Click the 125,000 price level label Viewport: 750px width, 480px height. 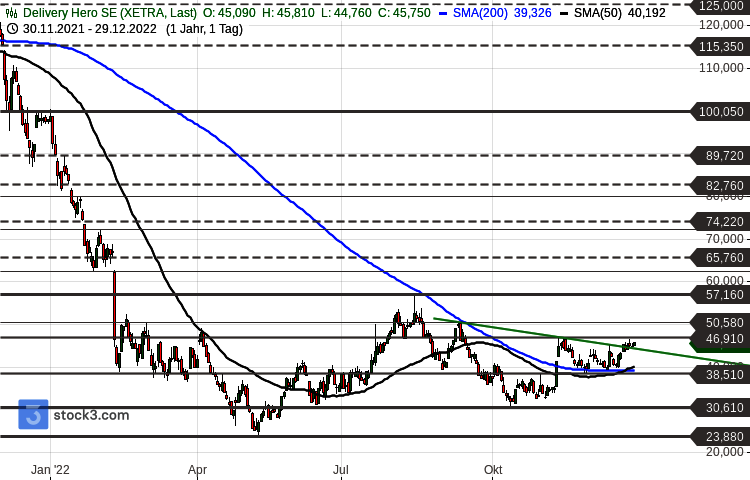pyautogui.click(x=721, y=6)
